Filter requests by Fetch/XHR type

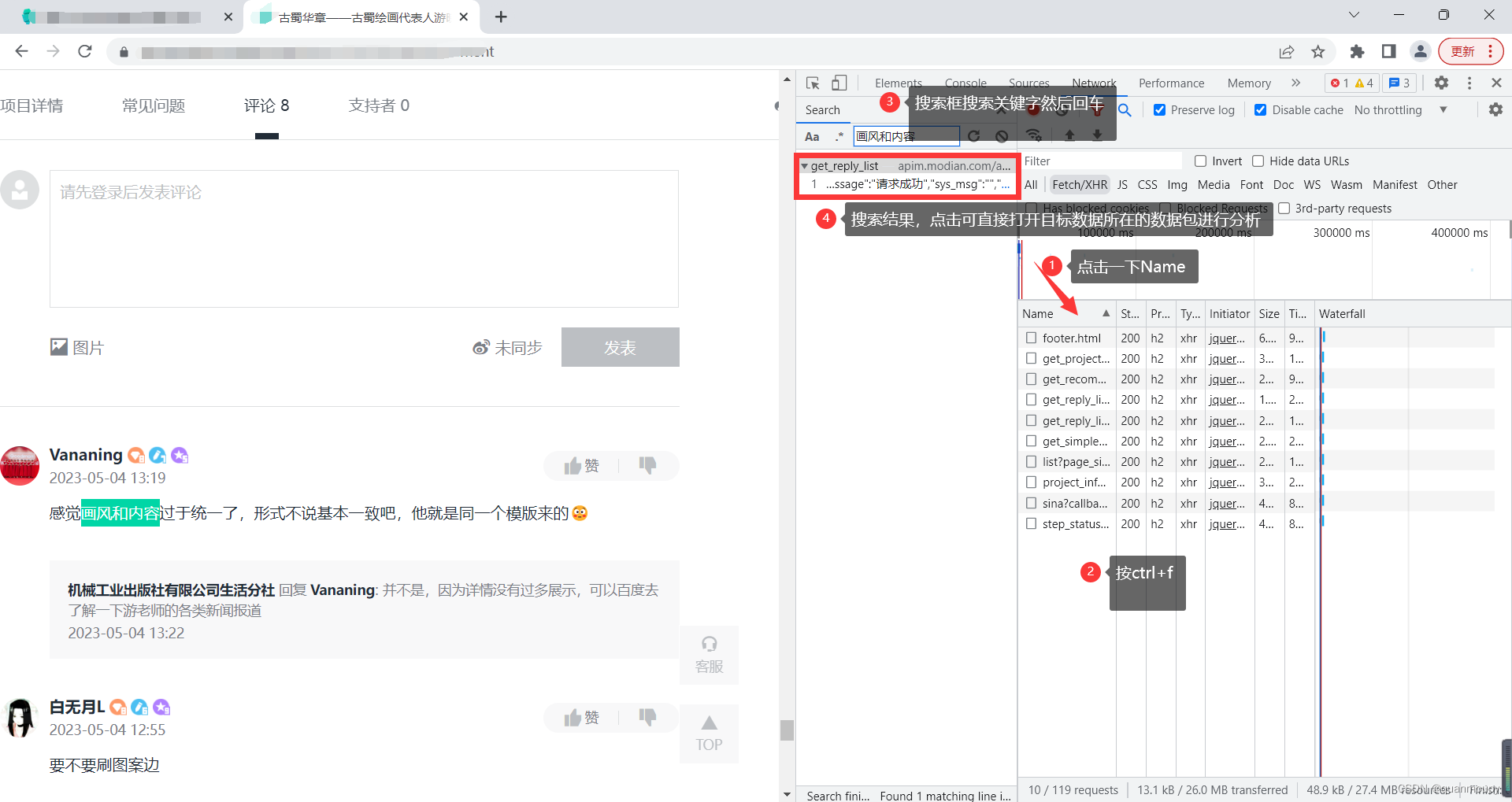[1080, 185]
